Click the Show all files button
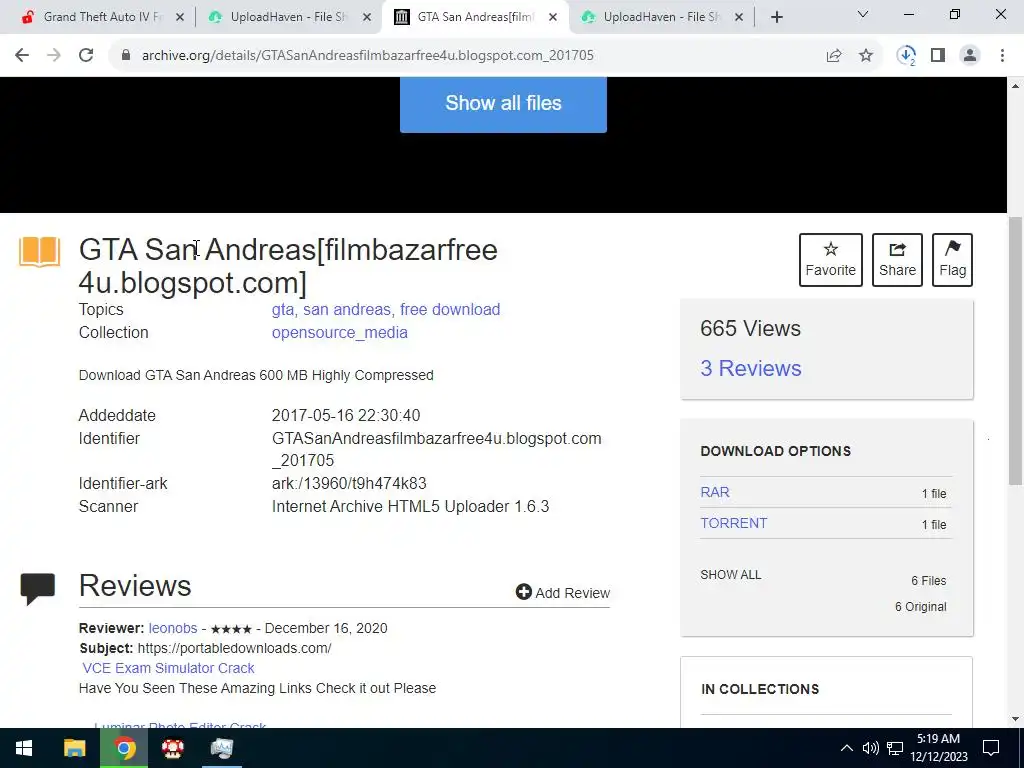Image resolution: width=1024 pixels, height=768 pixels. tap(503, 104)
